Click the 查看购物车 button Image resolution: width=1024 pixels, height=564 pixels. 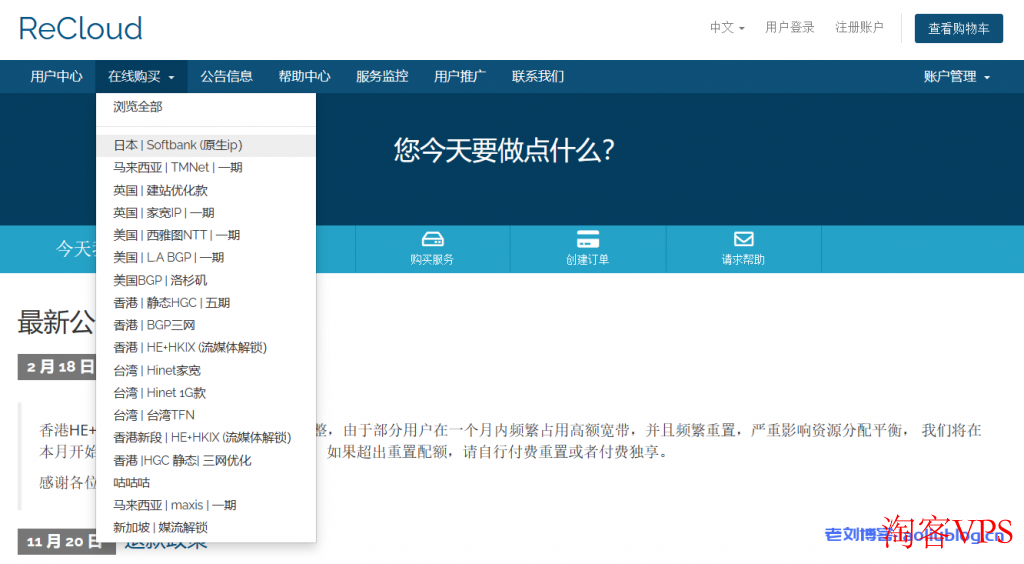958,28
